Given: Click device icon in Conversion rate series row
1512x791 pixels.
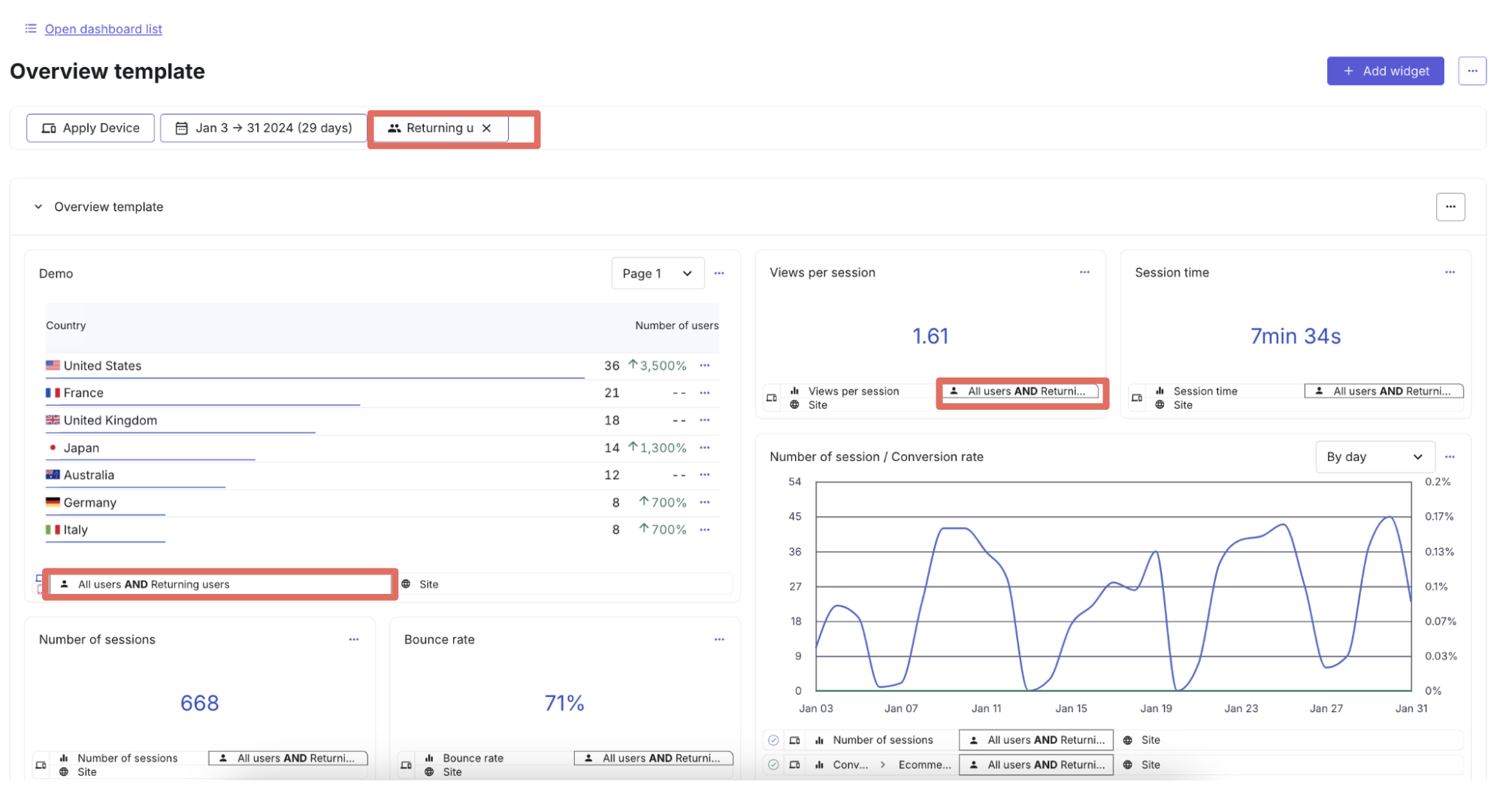Looking at the screenshot, I should click(x=794, y=765).
